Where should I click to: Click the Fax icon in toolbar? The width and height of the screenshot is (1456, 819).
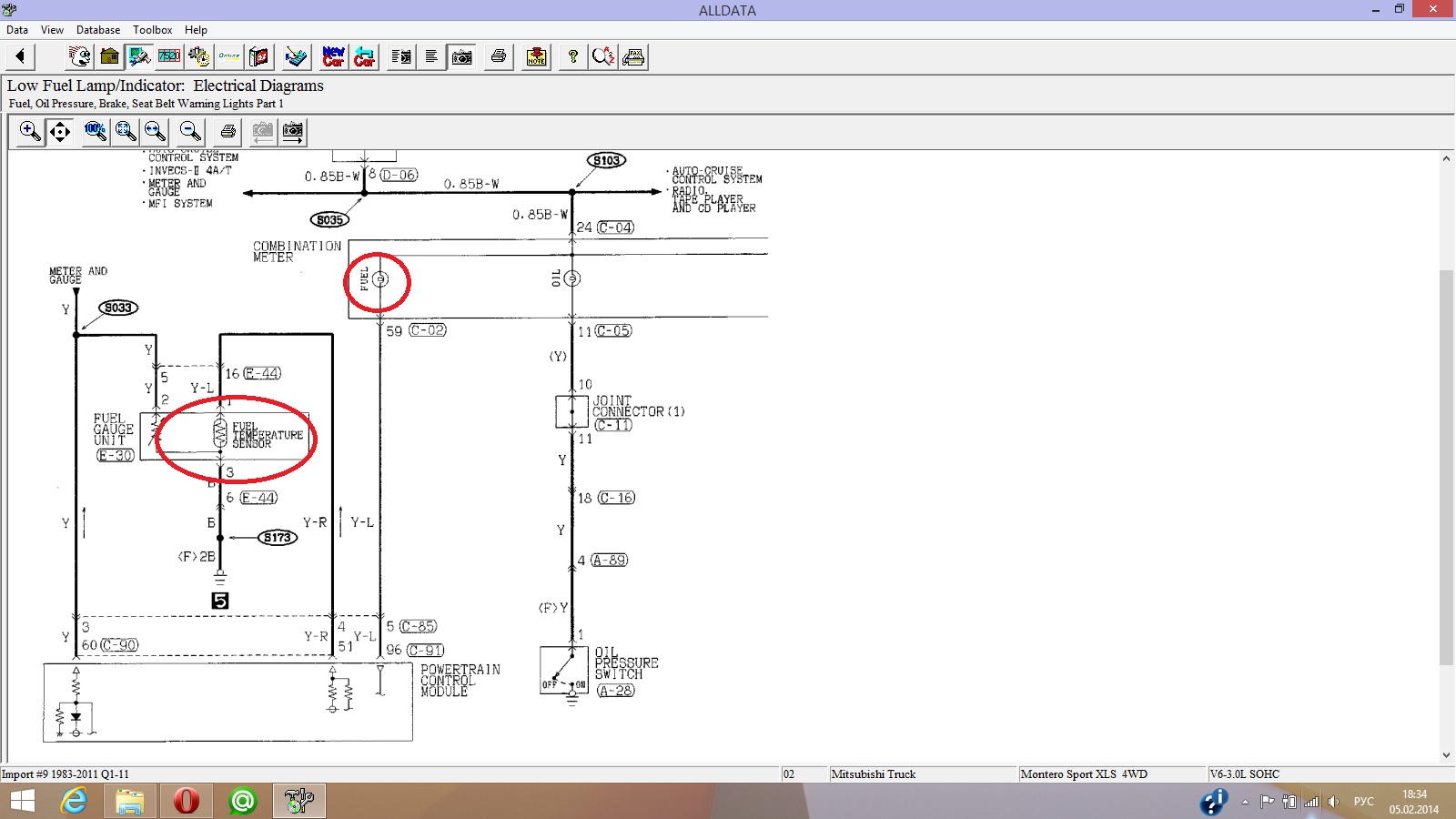click(x=634, y=56)
